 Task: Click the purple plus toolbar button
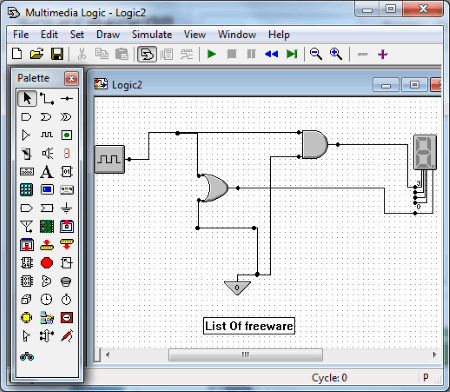pyautogui.click(x=383, y=54)
